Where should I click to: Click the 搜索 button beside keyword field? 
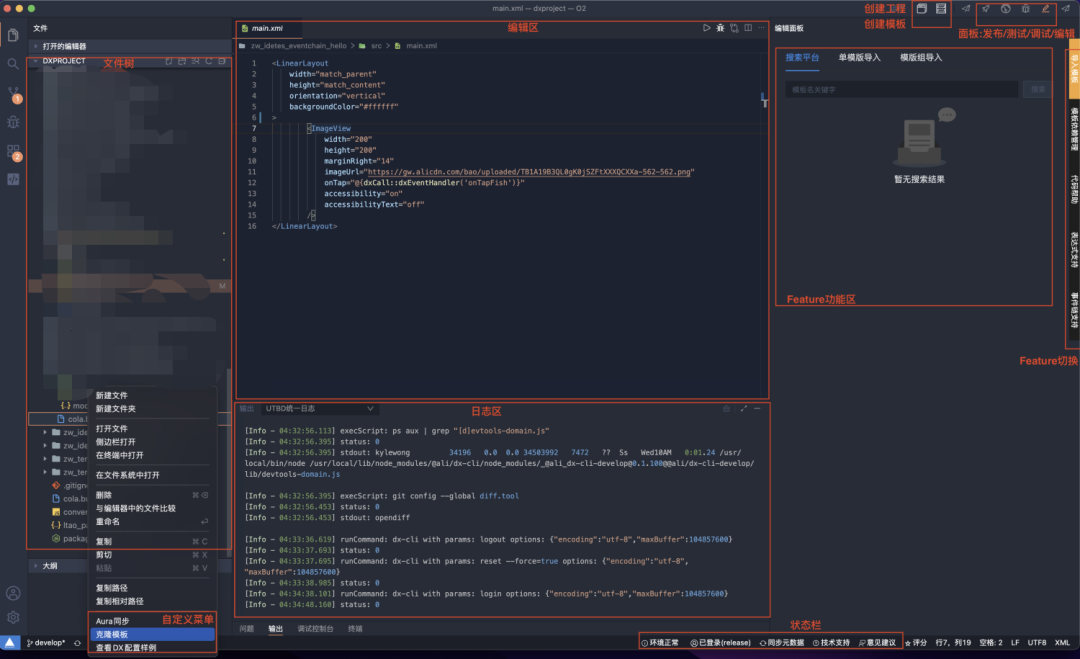coord(1036,90)
